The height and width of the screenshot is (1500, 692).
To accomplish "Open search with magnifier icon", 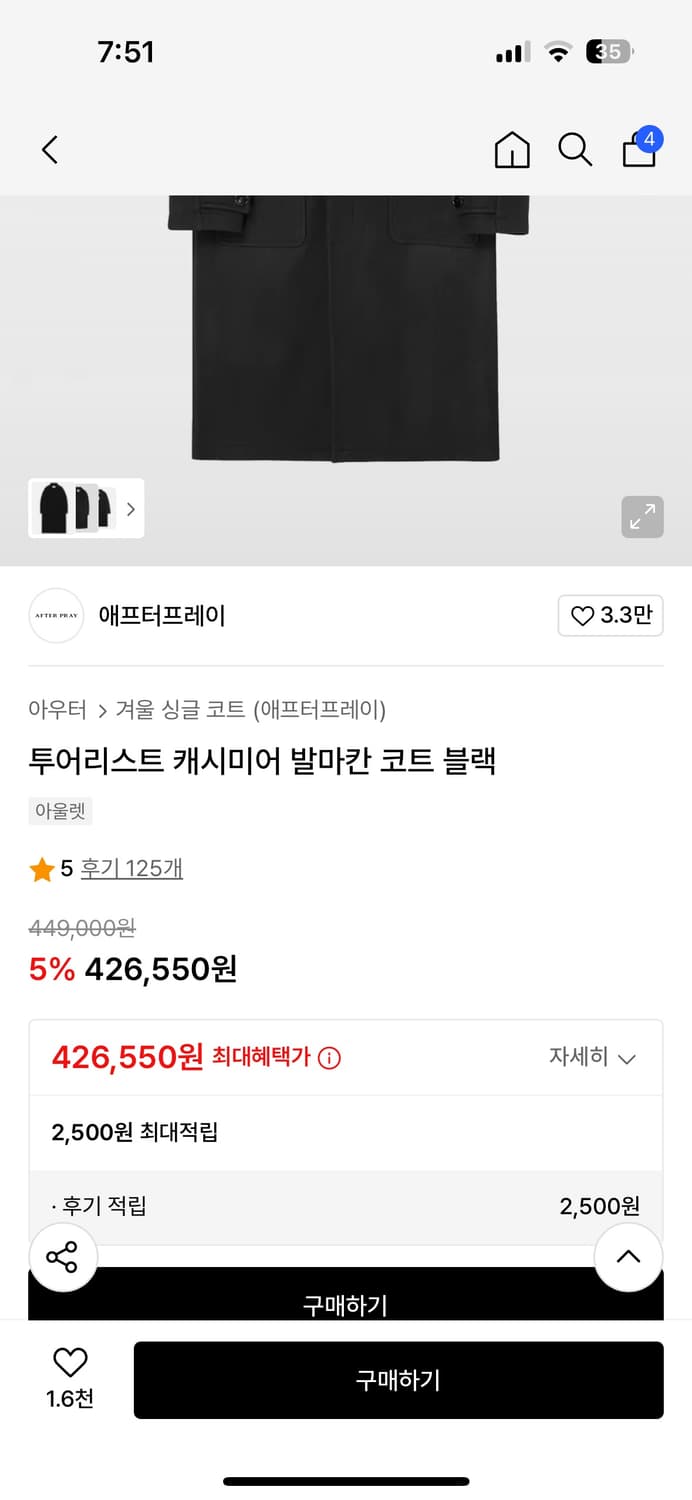I will [575, 150].
